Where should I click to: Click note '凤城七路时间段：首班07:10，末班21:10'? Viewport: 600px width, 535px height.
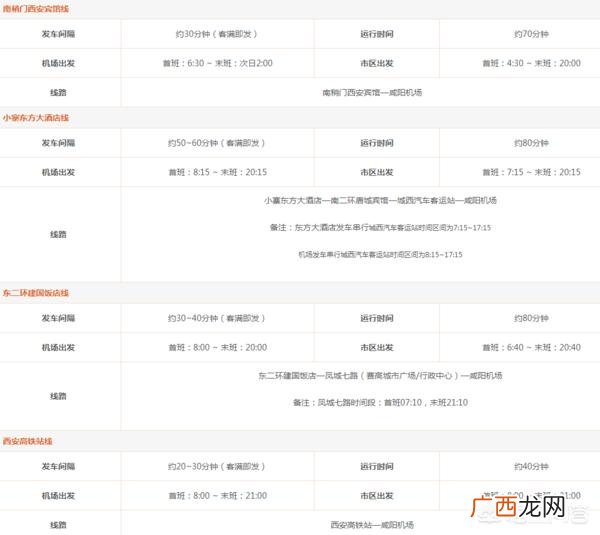(380, 403)
